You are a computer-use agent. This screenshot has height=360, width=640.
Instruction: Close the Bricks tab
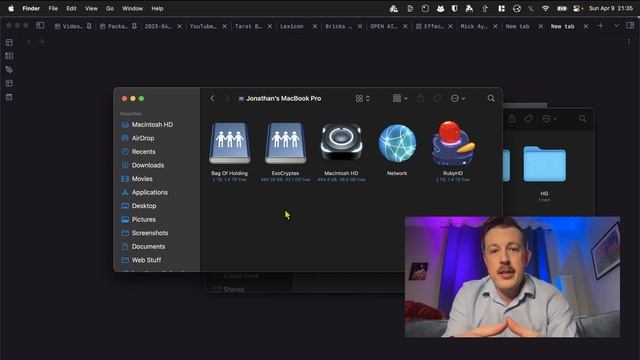click(x=360, y=26)
